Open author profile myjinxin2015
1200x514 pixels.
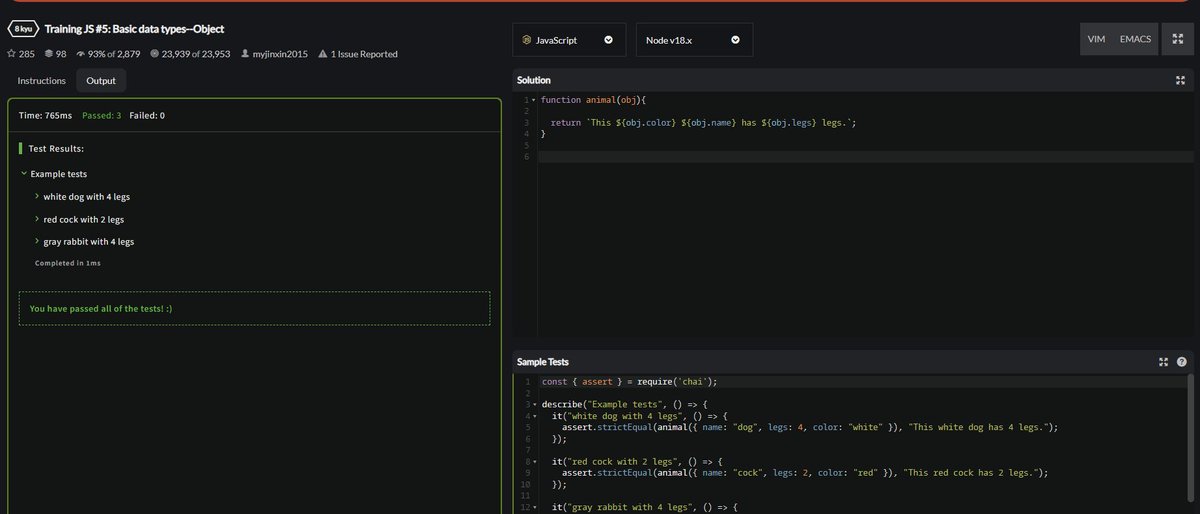point(281,54)
